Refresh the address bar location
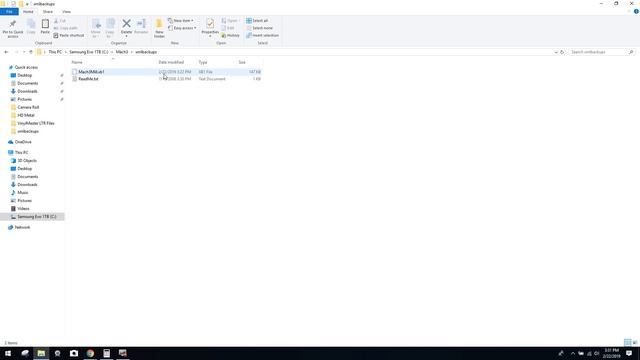This screenshot has height=360, width=640. 562,52
